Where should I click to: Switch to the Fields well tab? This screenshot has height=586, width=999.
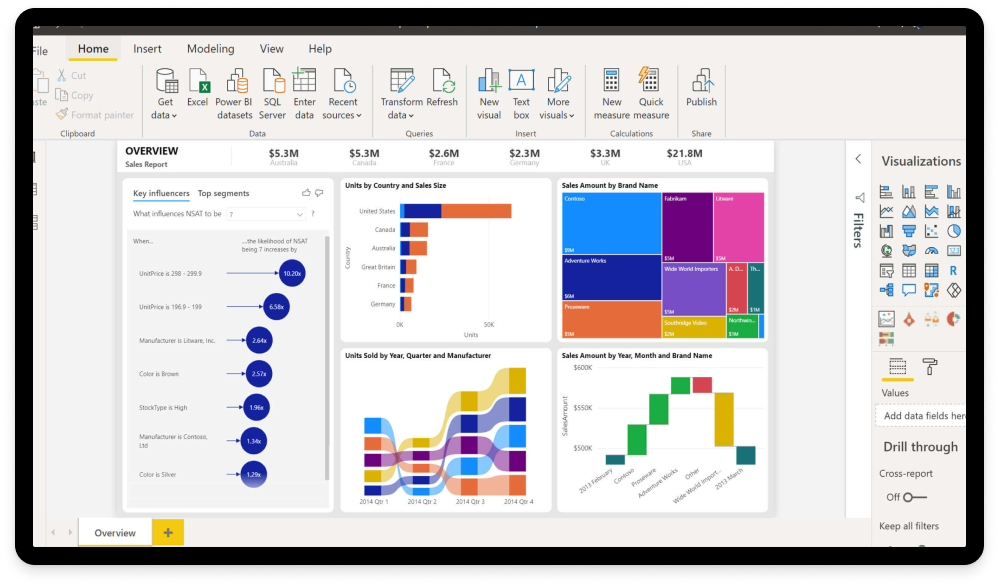pos(897,368)
